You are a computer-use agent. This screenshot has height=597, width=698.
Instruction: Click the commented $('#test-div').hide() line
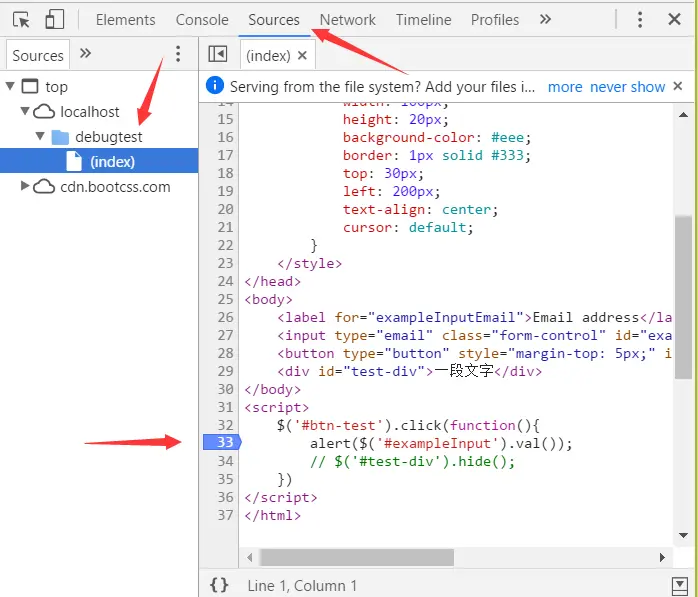pyautogui.click(x=413, y=461)
